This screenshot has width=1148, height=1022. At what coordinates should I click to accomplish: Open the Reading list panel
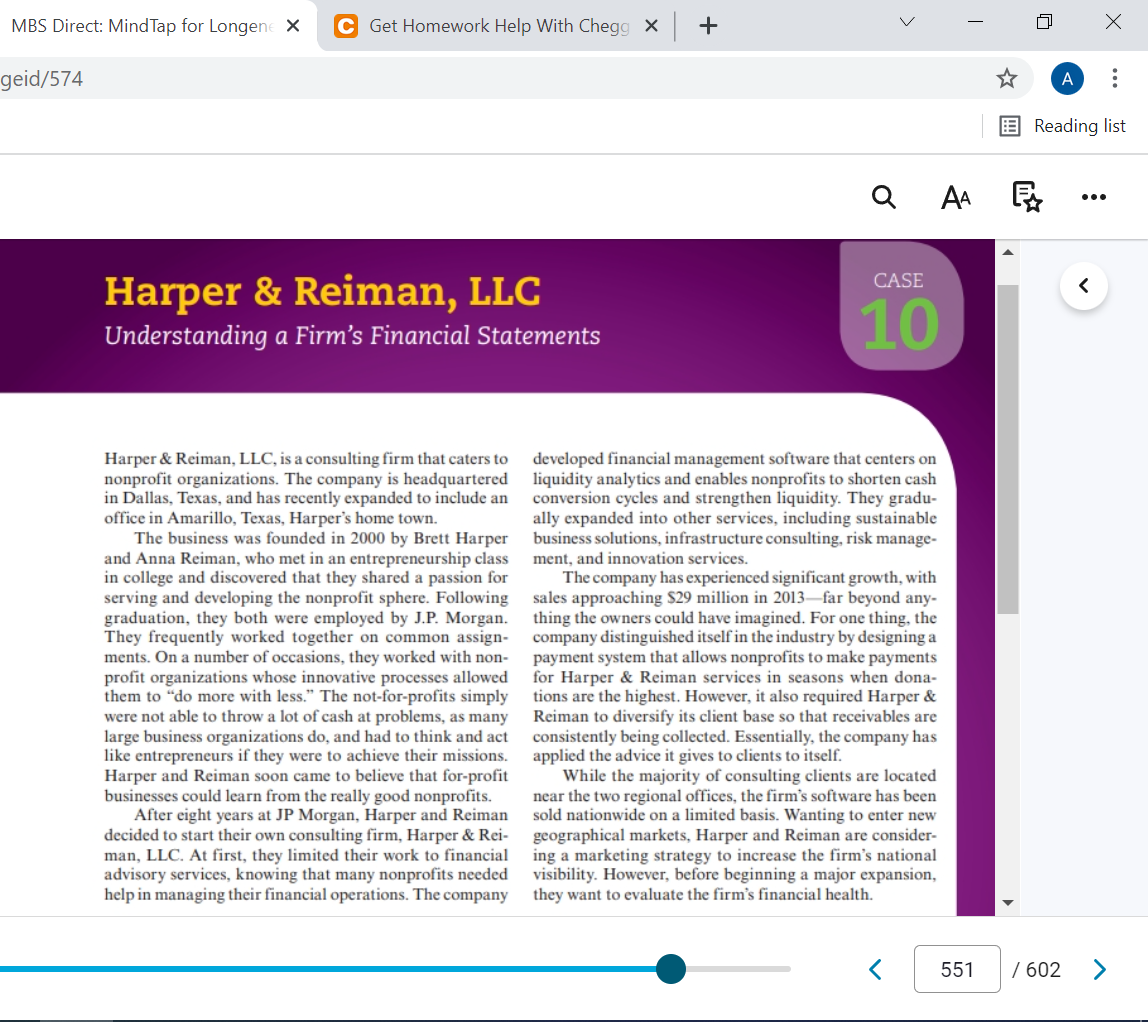(x=1062, y=126)
